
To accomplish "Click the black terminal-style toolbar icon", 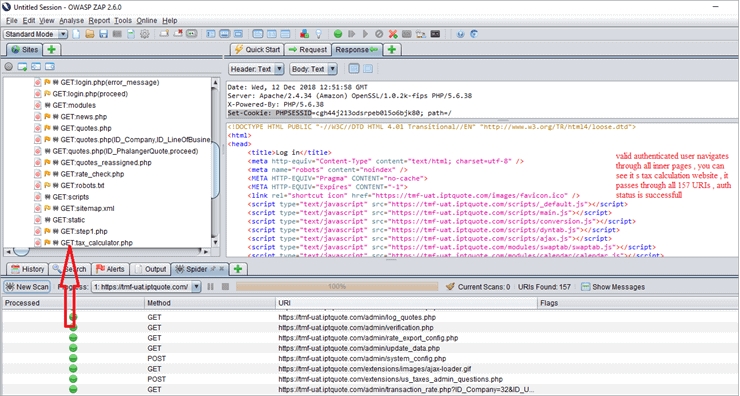I will click(x=435, y=34).
